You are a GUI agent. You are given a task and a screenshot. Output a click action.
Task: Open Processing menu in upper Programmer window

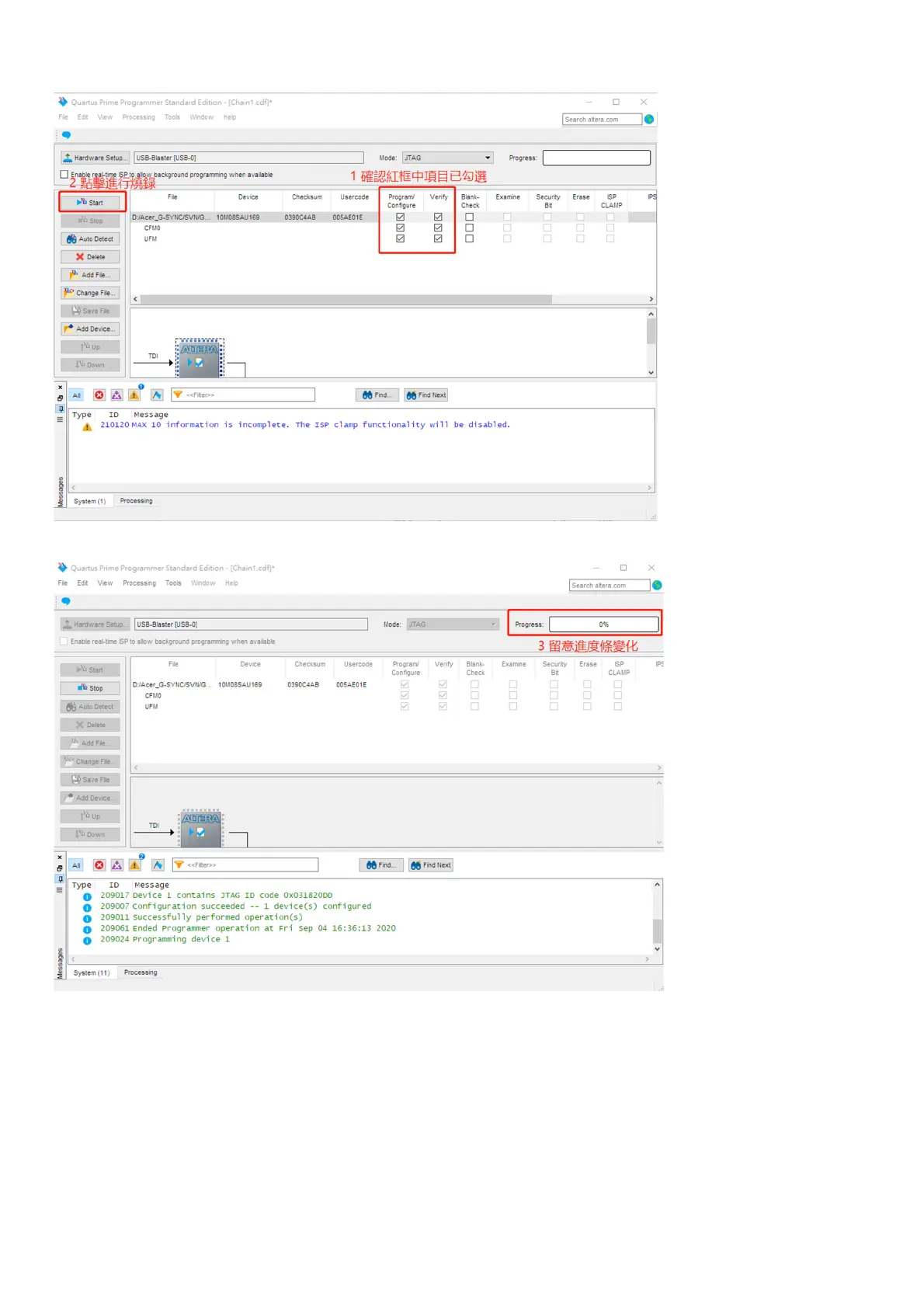[x=139, y=117]
